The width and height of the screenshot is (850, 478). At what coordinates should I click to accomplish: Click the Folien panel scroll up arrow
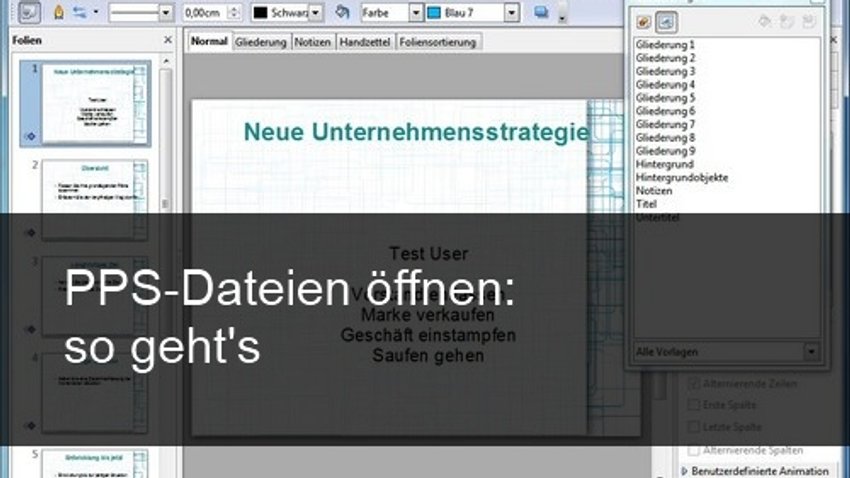pyautogui.click(x=166, y=61)
